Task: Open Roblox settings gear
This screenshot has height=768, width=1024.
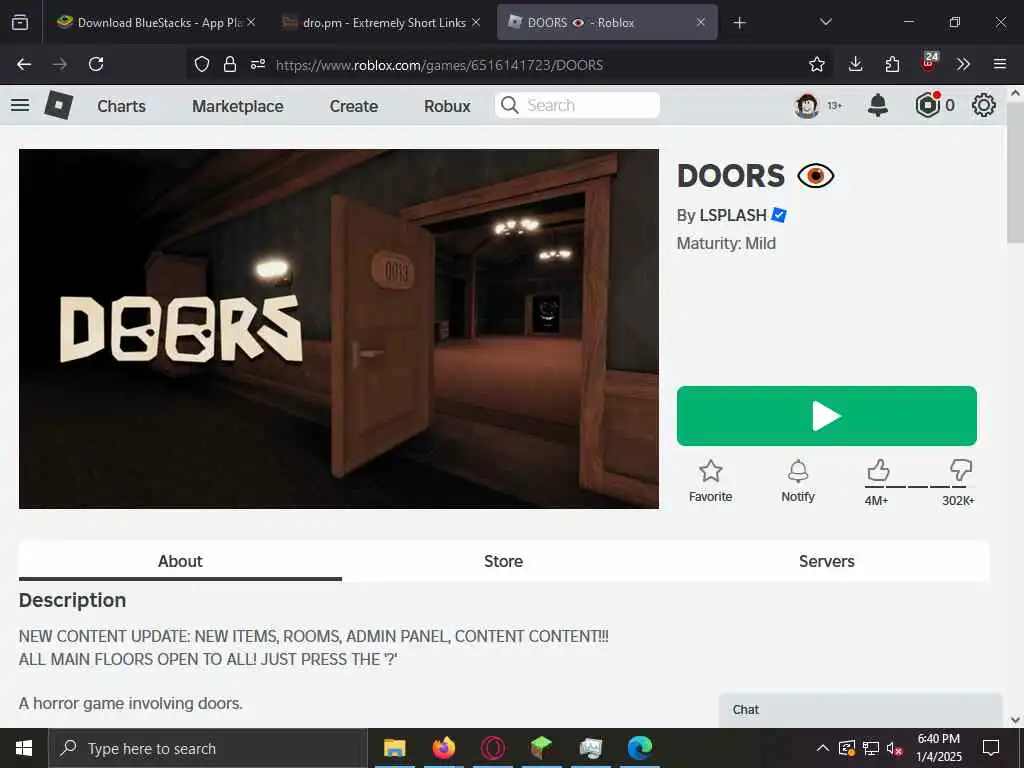Action: point(984,105)
